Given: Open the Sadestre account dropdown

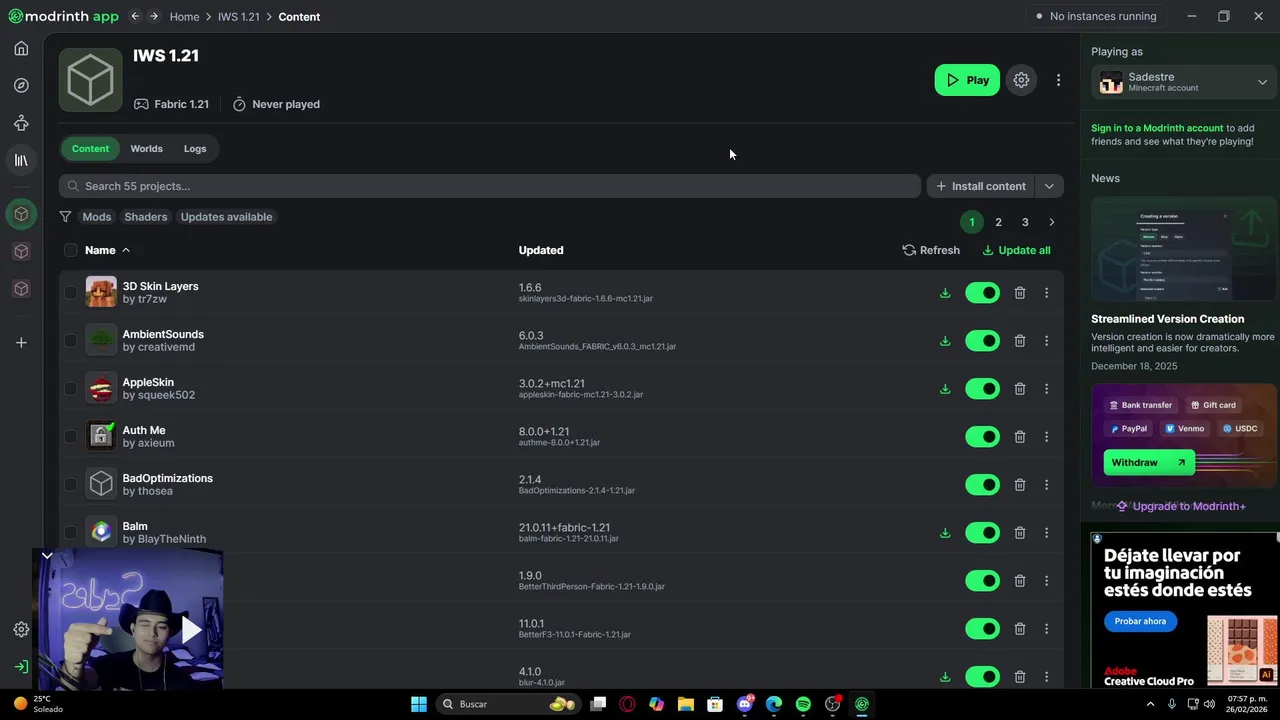Looking at the screenshot, I should (1184, 82).
